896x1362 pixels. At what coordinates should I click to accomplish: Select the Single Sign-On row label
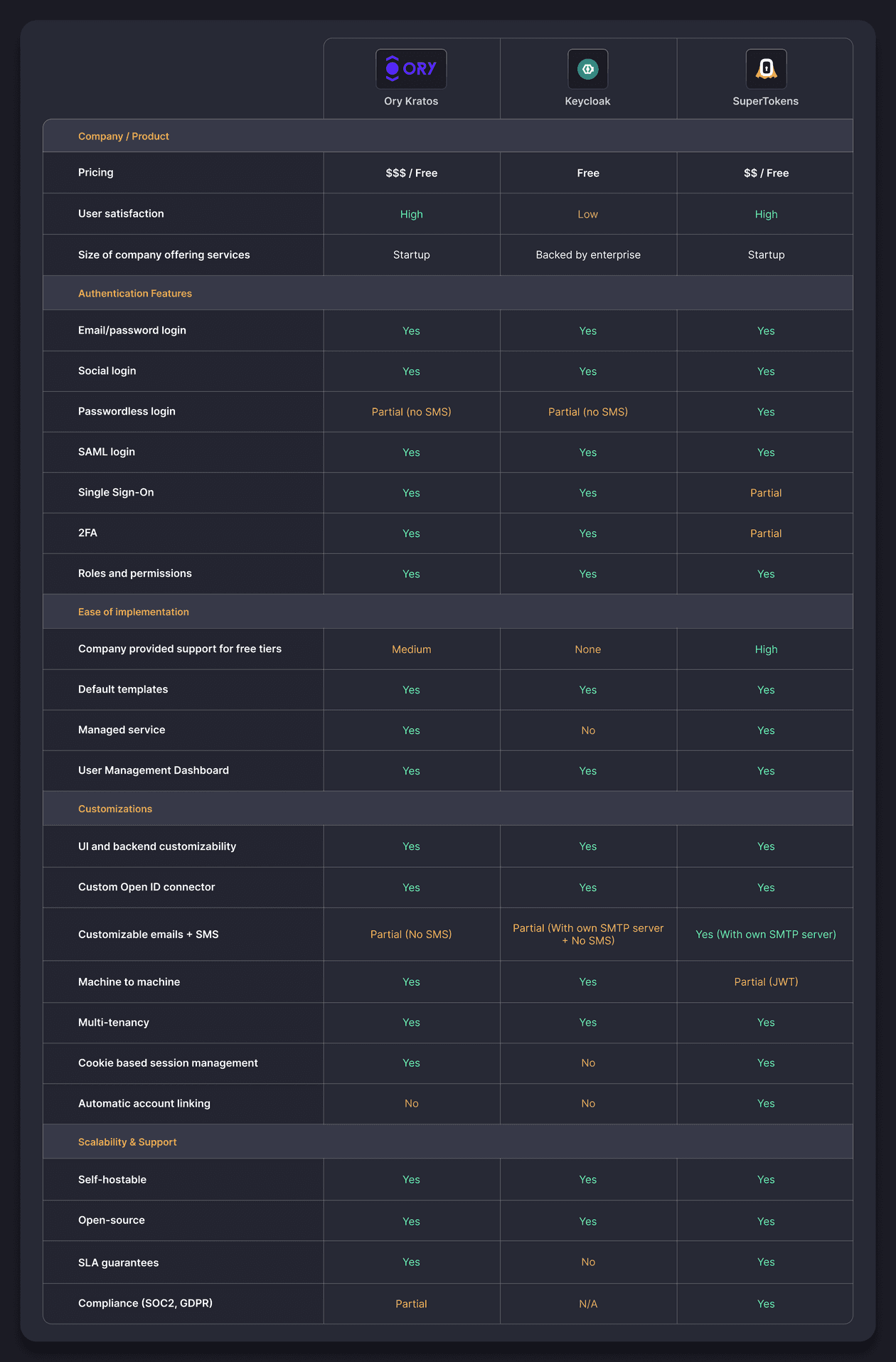[116, 492]
